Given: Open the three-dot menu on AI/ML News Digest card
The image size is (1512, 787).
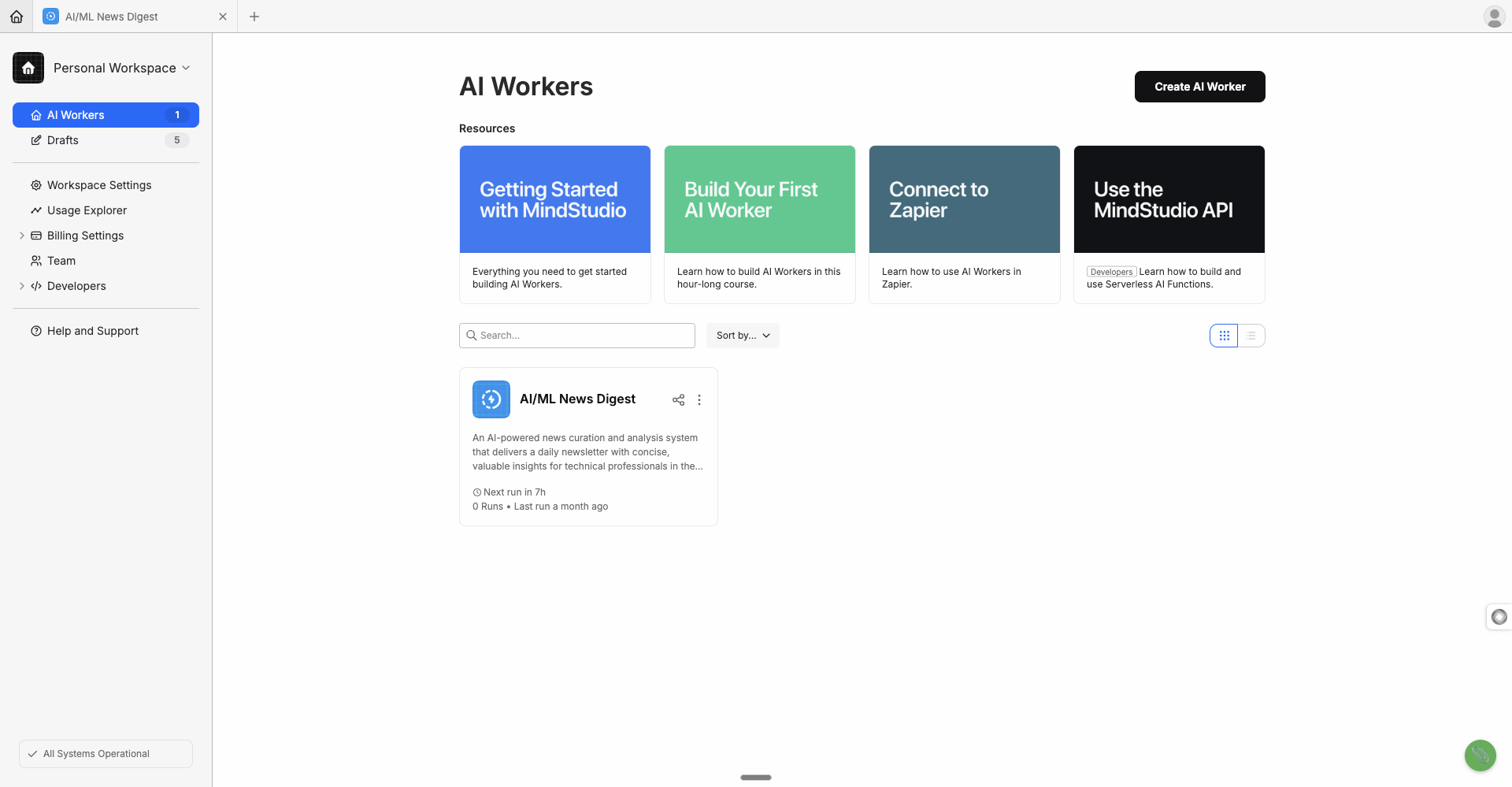Looking at the screenshot, I should (699, 399).
